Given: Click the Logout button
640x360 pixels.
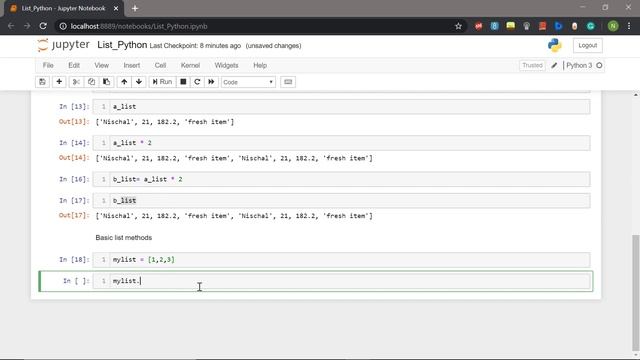Looking at the screenshot, I should [587, 45].
